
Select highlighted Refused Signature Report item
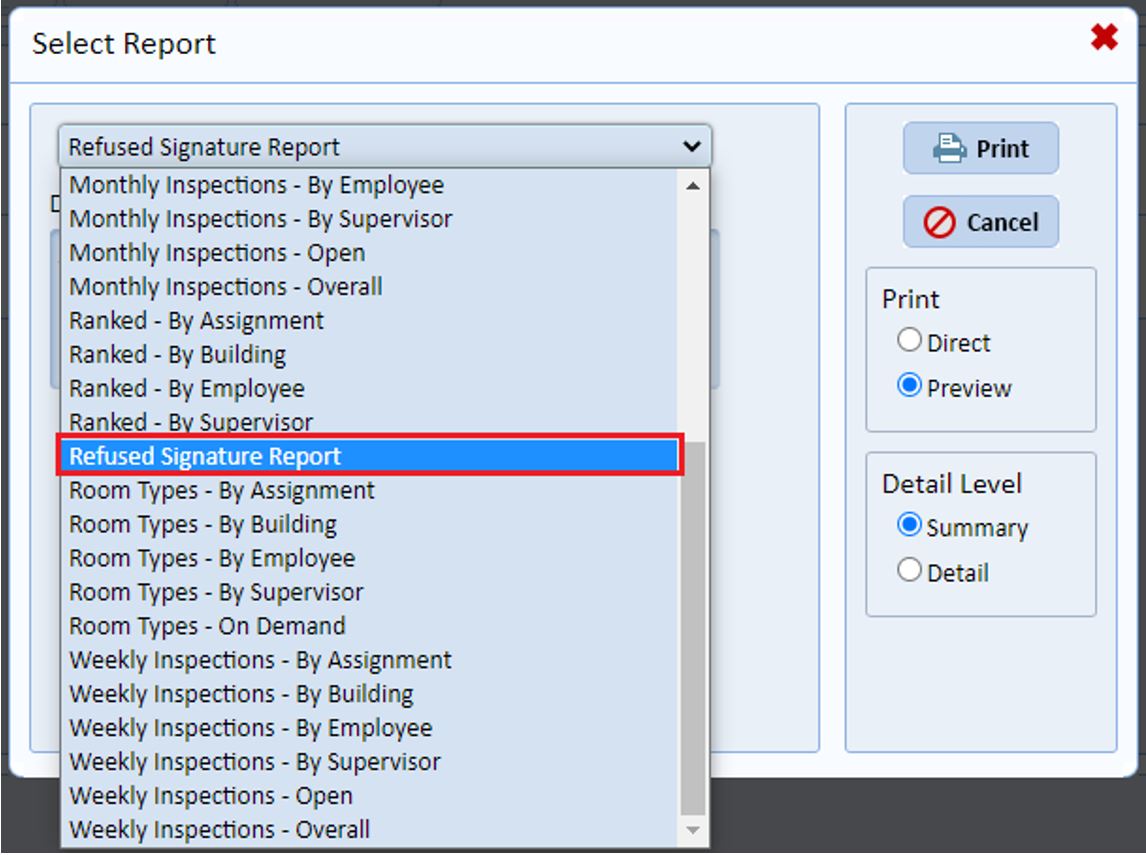pos(205,456)
